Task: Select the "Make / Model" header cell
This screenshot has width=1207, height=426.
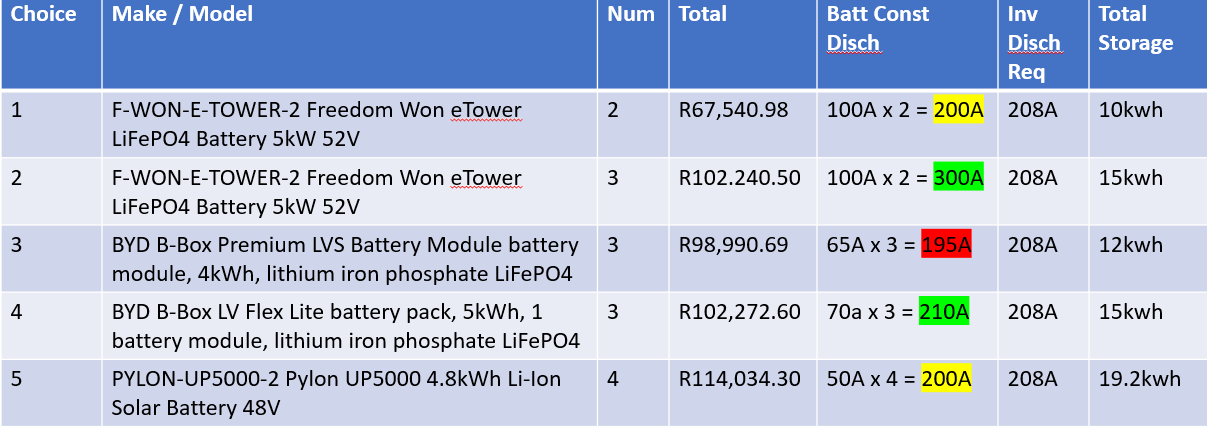Action: pyautogui.click(x=182, y=15)
